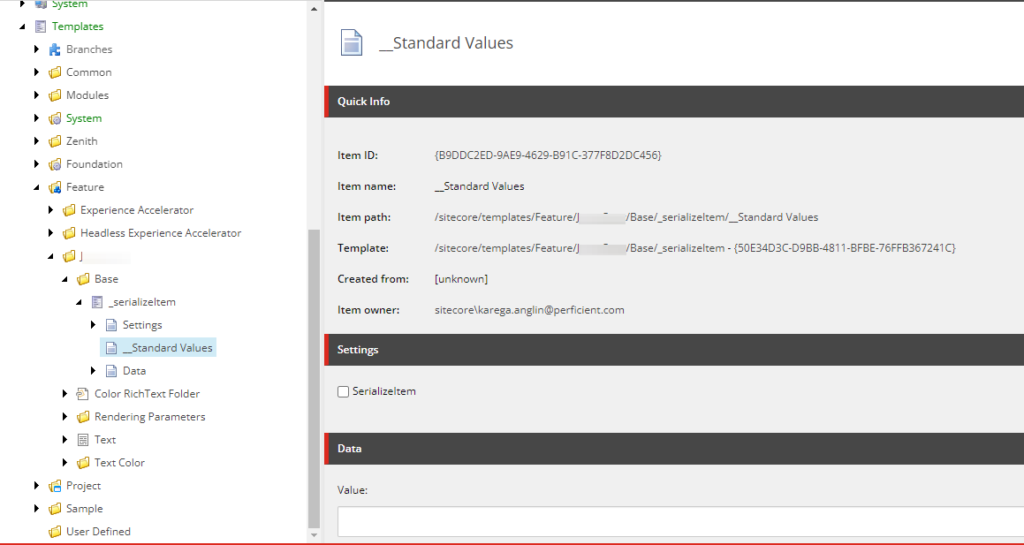1024x545 pixels.
Task: Expand the Data section under _serializeItem
Action: pos(93,371)
